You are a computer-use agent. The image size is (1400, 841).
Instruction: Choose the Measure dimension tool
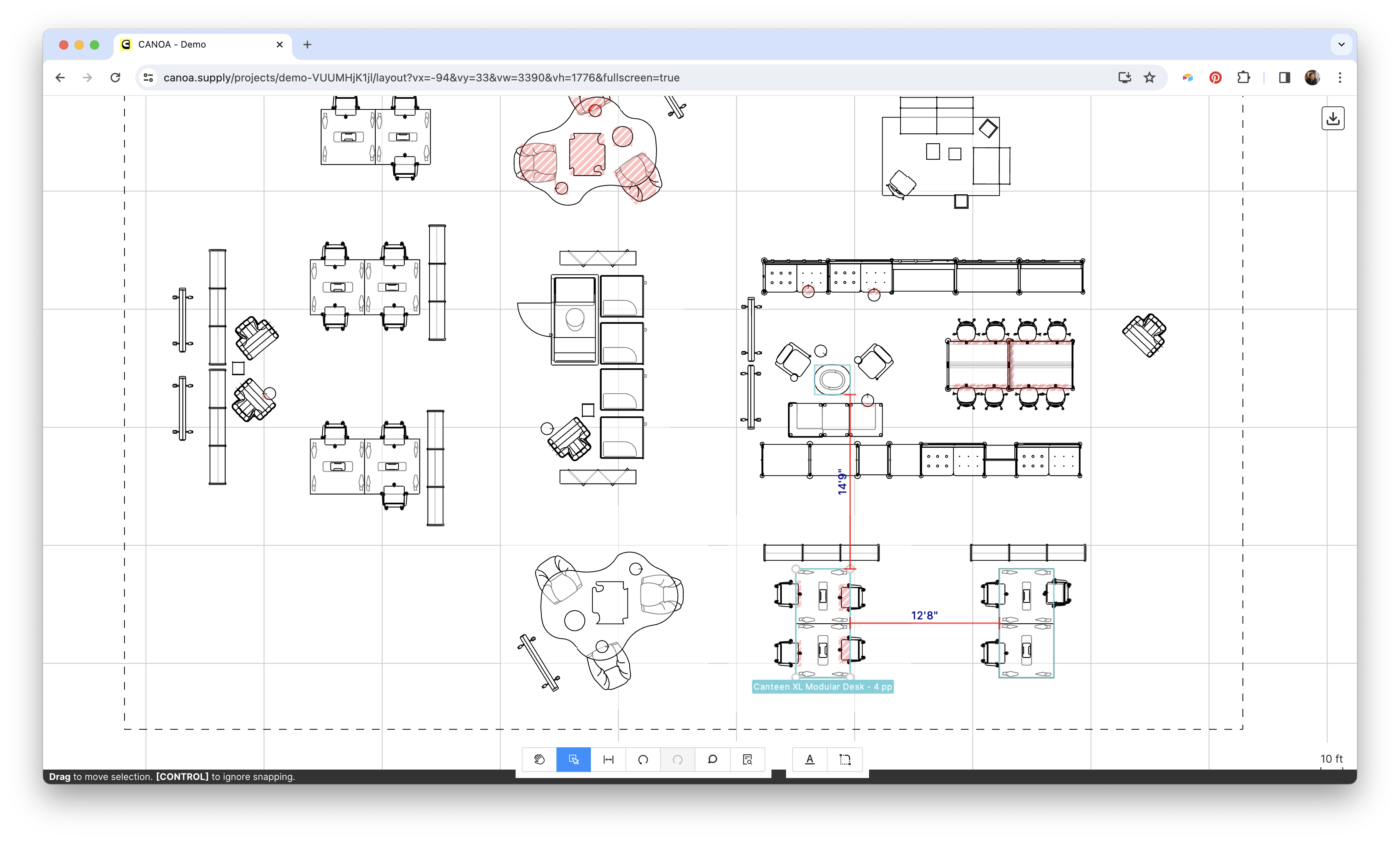coord(608,759)
